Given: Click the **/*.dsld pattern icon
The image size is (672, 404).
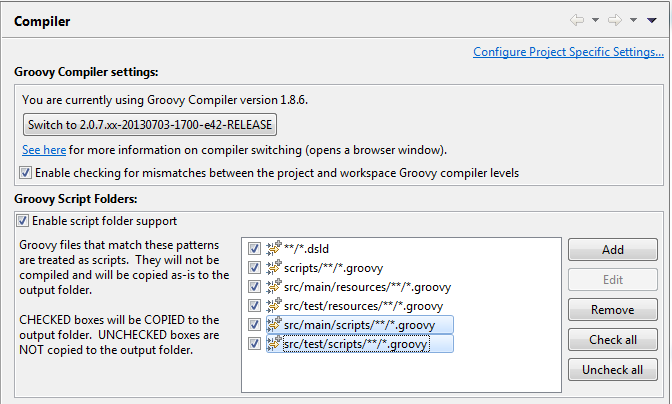Looking at the screenshot, I should pos(273,247).
